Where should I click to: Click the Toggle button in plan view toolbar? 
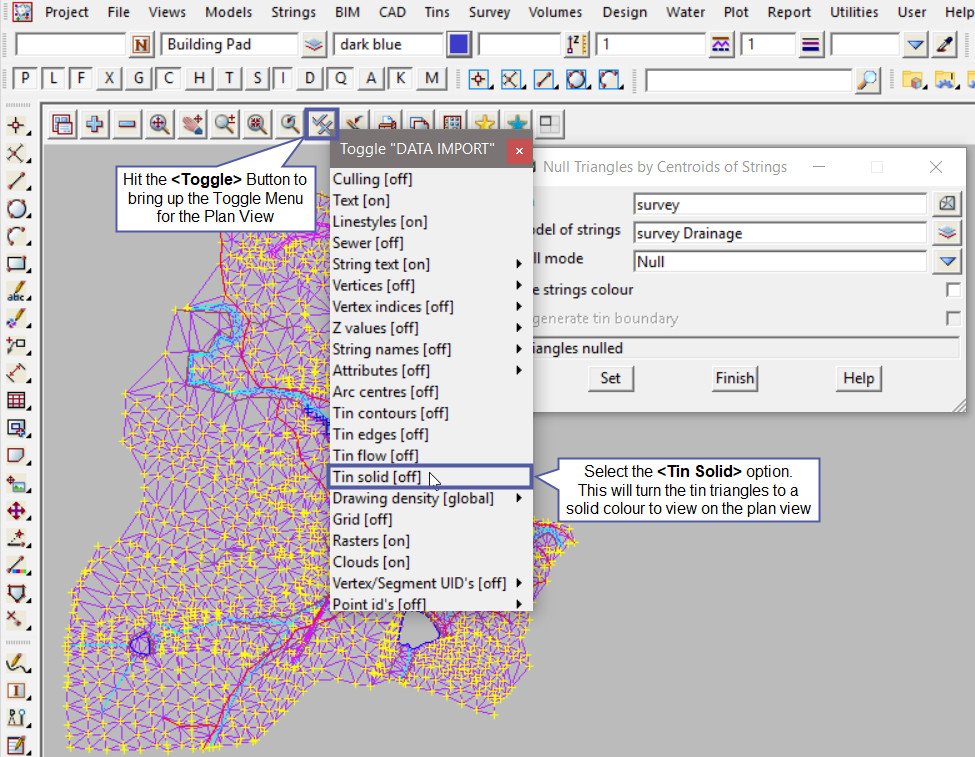(322, 124)
